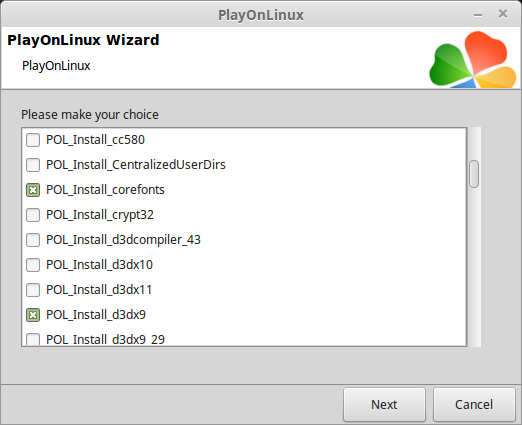Toggle POL_Install_d3dx9_29 checkbox
The image size is (522, 425).
(x=33, y=339)
